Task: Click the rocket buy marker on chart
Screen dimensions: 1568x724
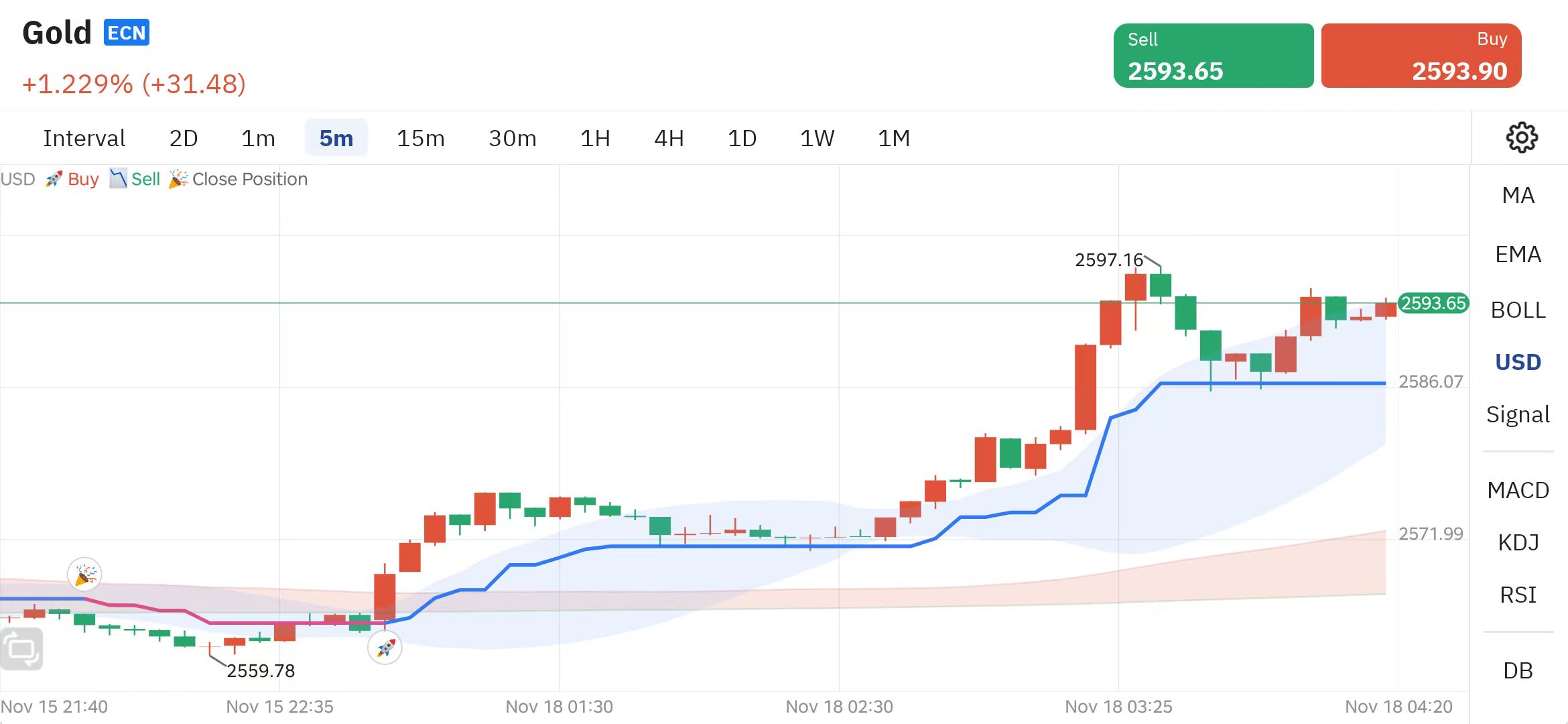Action: pyautogui.click(x=385, y=648)
